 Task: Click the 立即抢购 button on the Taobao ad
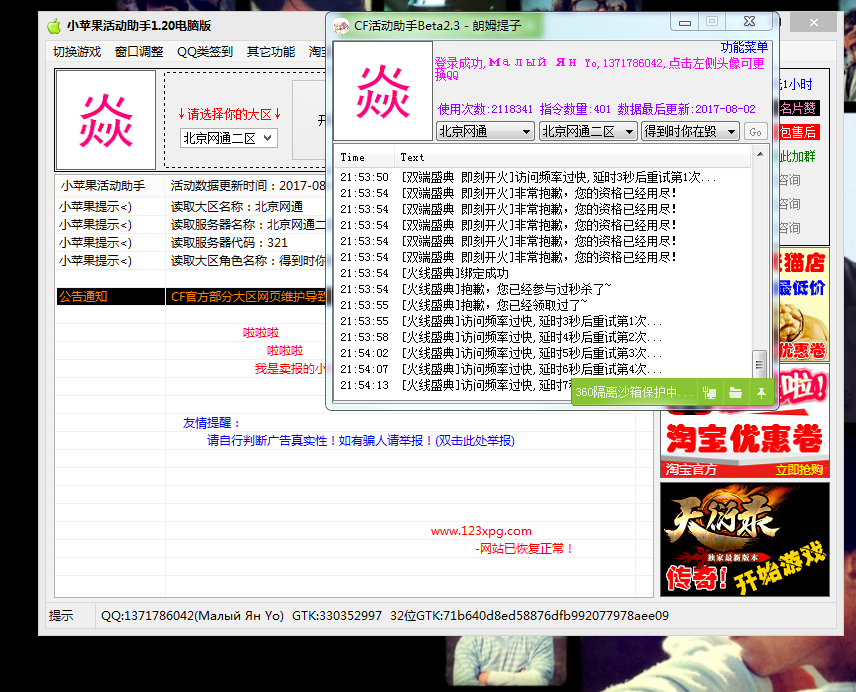tap(800, 469)
